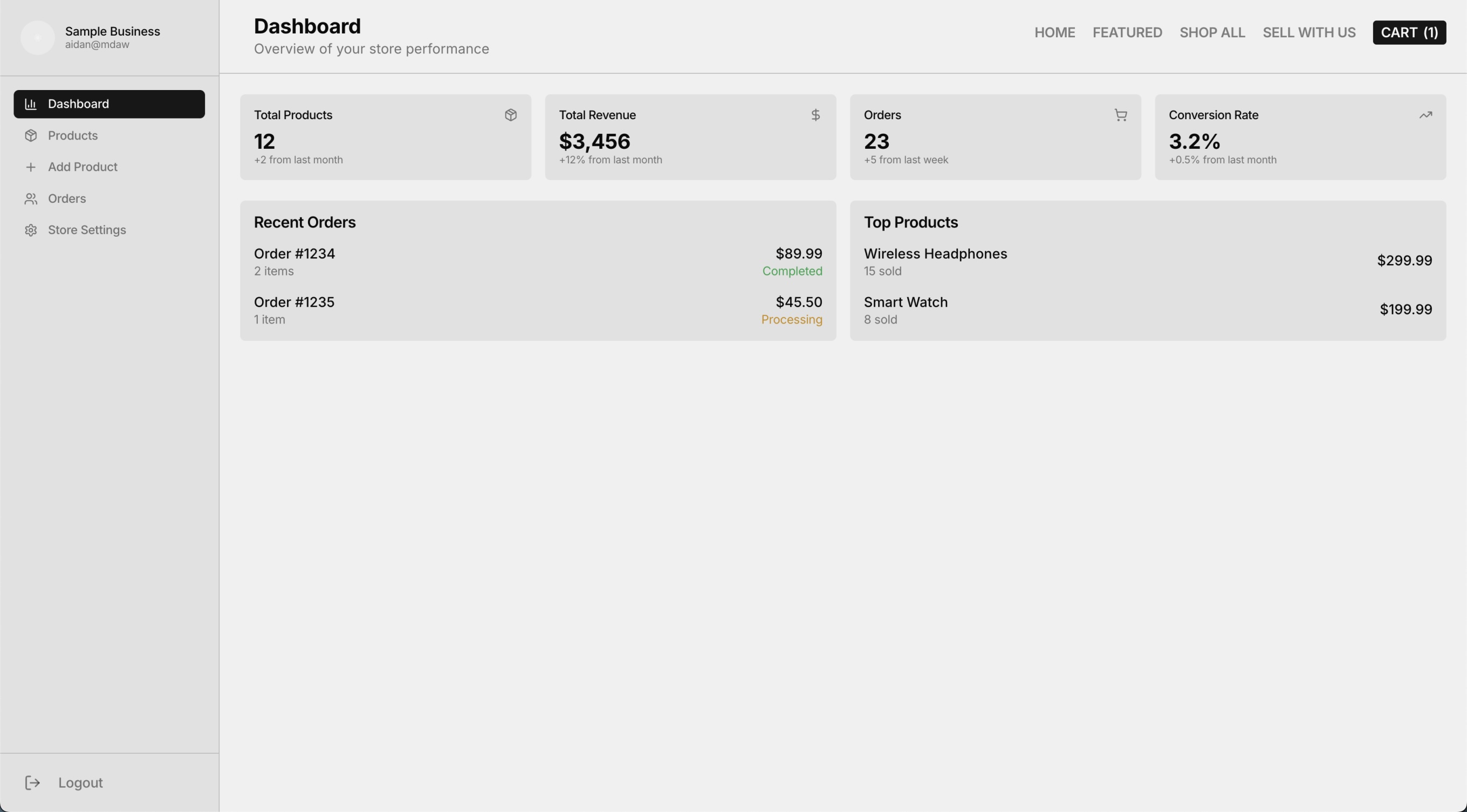Click the Orders people icon in sidebar

(31, 199)
